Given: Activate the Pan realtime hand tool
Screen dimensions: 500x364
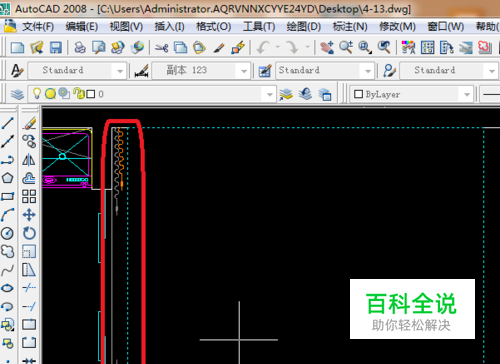Looking at the screenshot, I should tap(327, 48).
